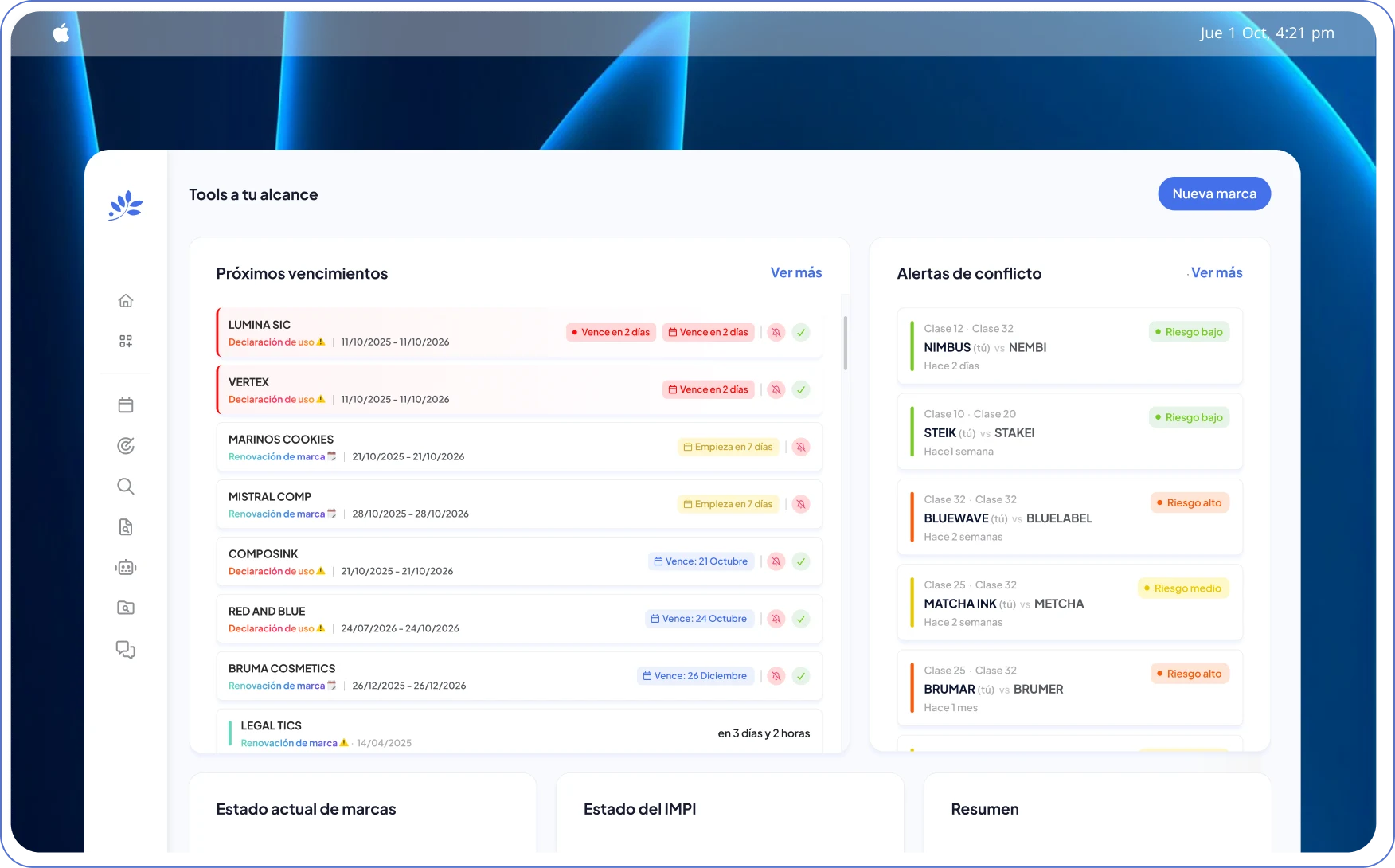Click Riesgo medio tag on MATCHA INK

[x=1183, y=588]
